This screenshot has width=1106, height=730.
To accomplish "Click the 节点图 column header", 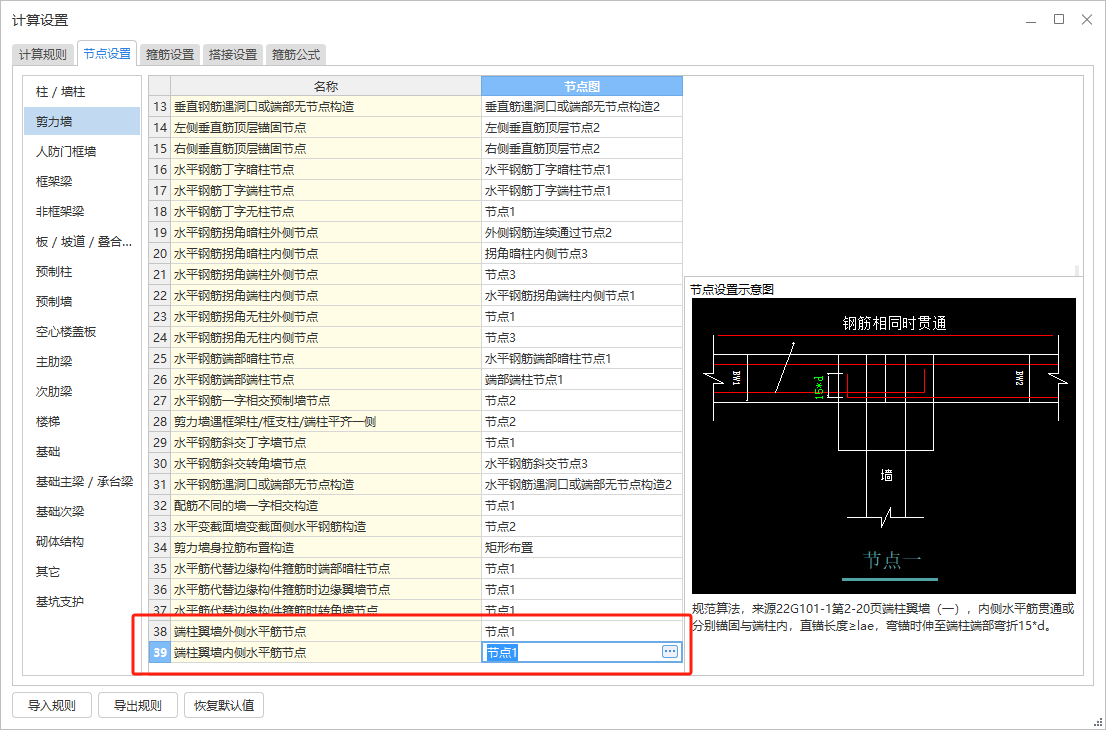I will (582, 86).
